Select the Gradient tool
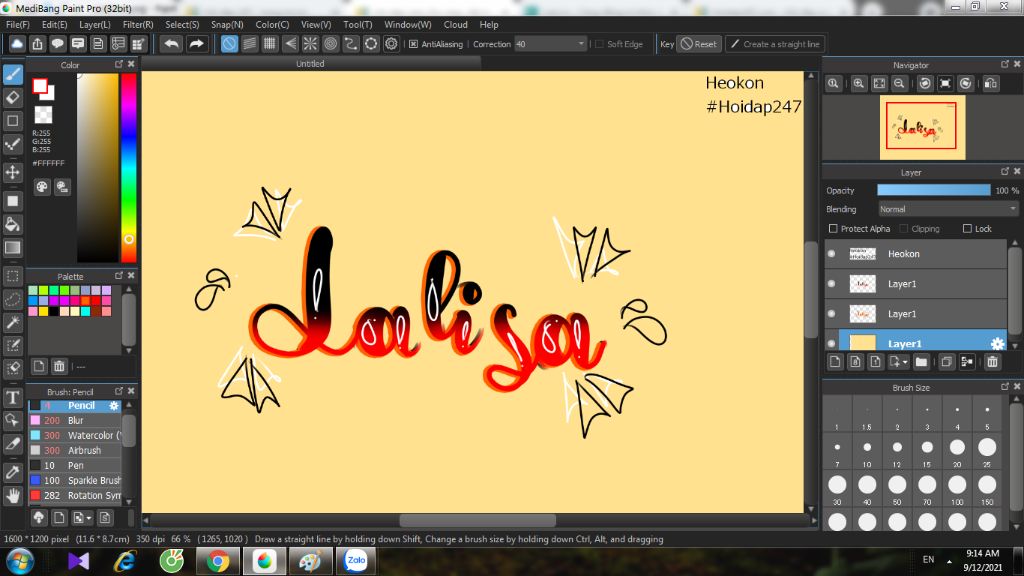 pyautogui.click(x=12, y=248)
